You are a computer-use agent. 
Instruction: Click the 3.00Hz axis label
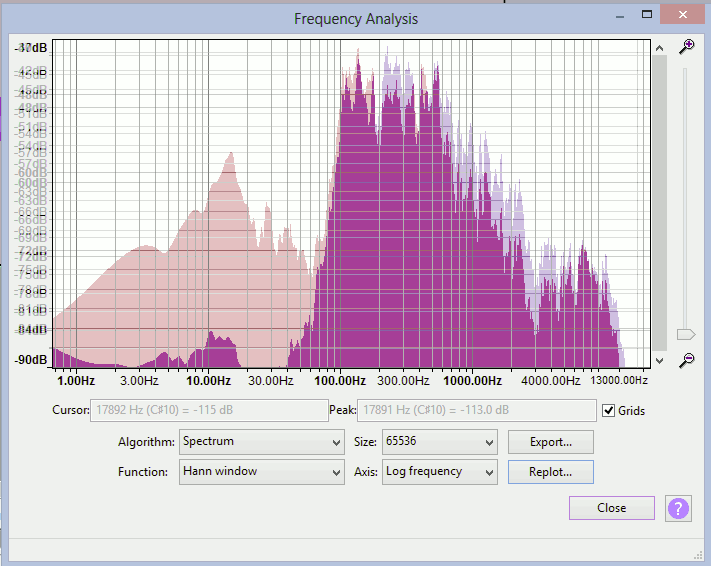coord(139,381)
